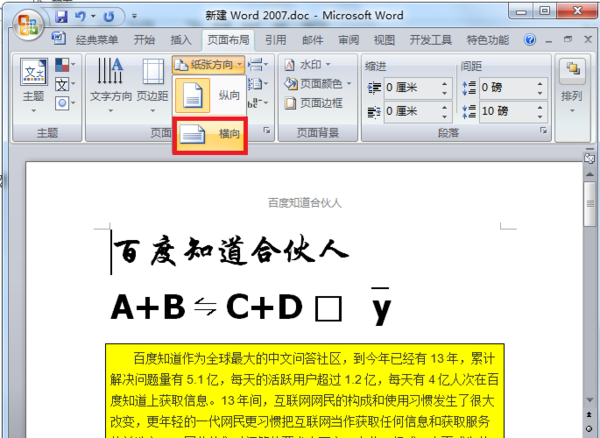Click the Office button orb
Screen dimensions: 600x438
coord(28,24)
